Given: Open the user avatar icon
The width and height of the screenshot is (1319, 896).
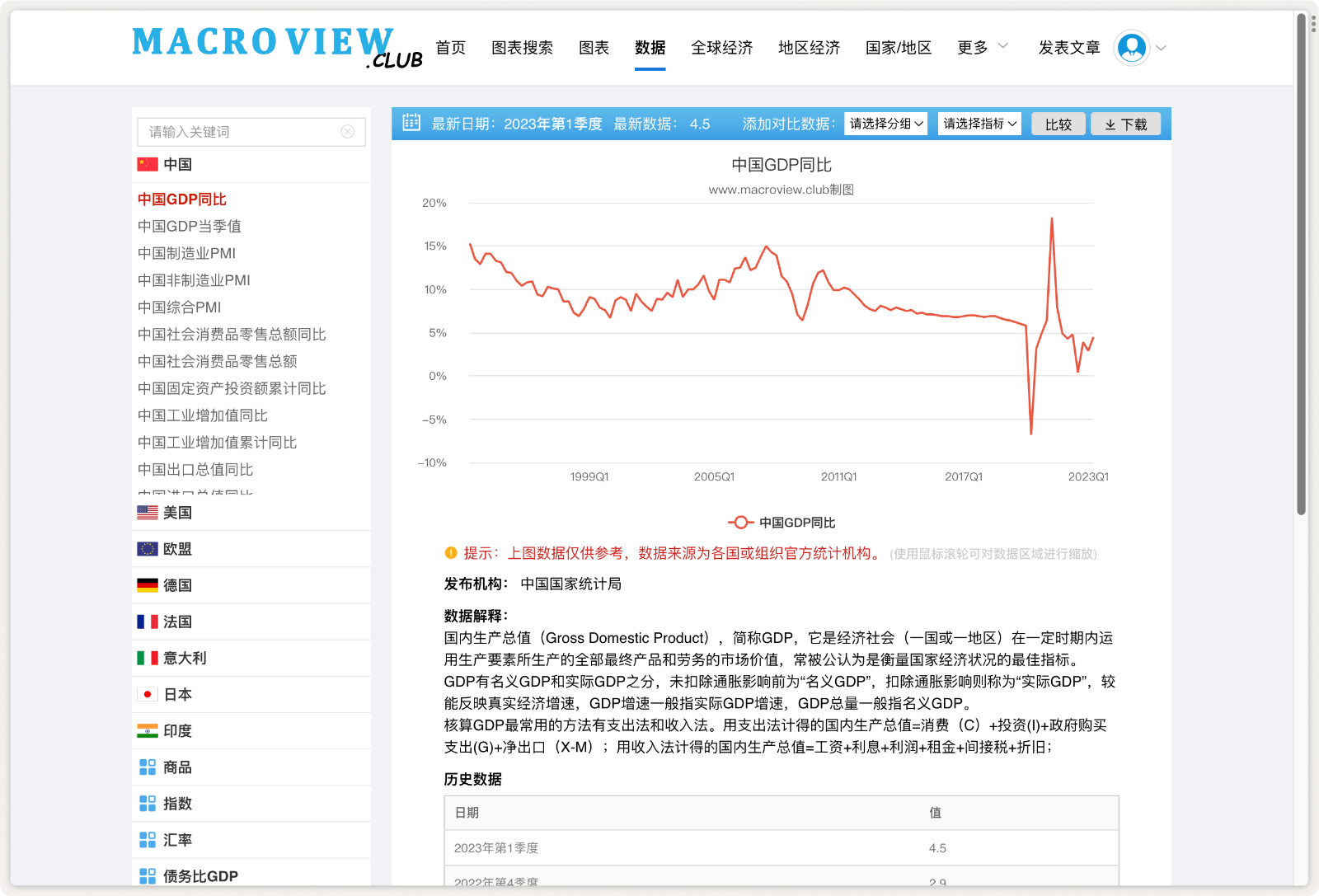Looking at the screenshot, I should coord(1133,48).
